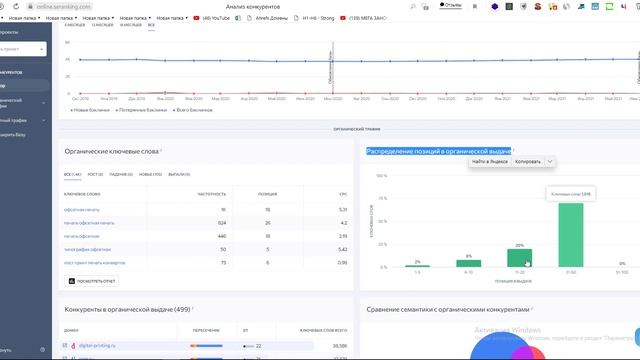Click Копировать in selection popup
Viewport: 640px width, 360px height.
(528, 162)
